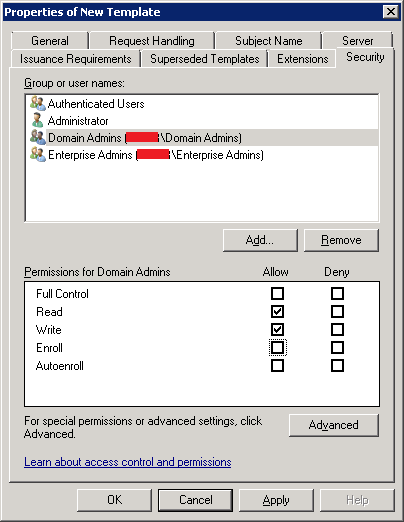This screenshot has width=404, height=522.
Task: Check Allow for Full Control
Action: 277,294
